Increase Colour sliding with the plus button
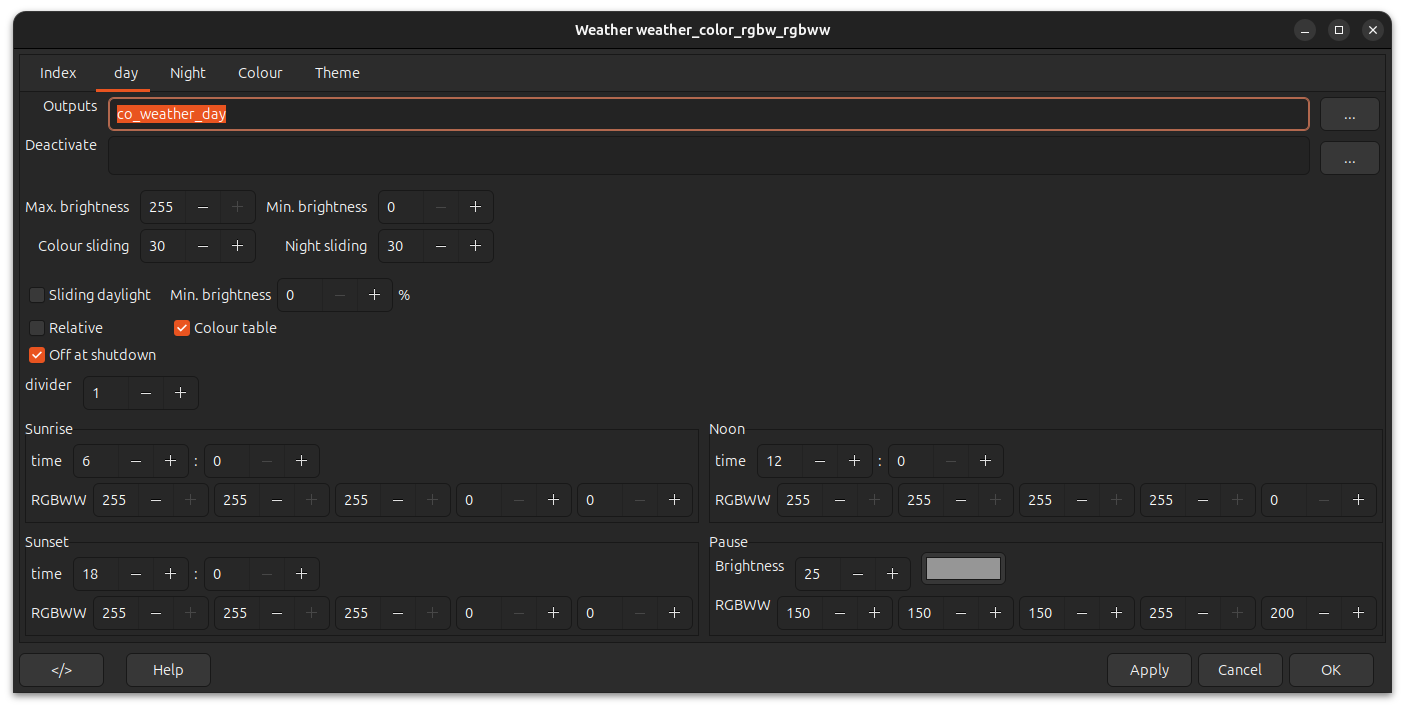 [x=237, y=246]
